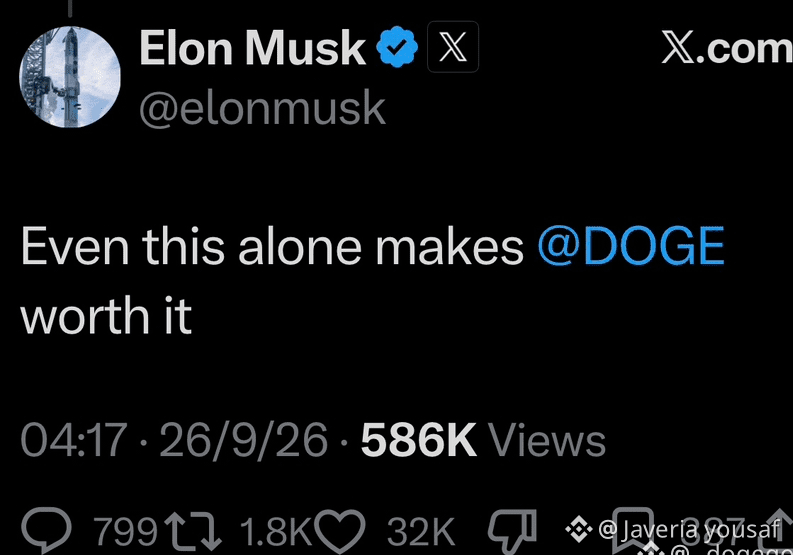Click the @Javeria yousaf watermark text
The image size is (793, 555).
pos(689,530)
